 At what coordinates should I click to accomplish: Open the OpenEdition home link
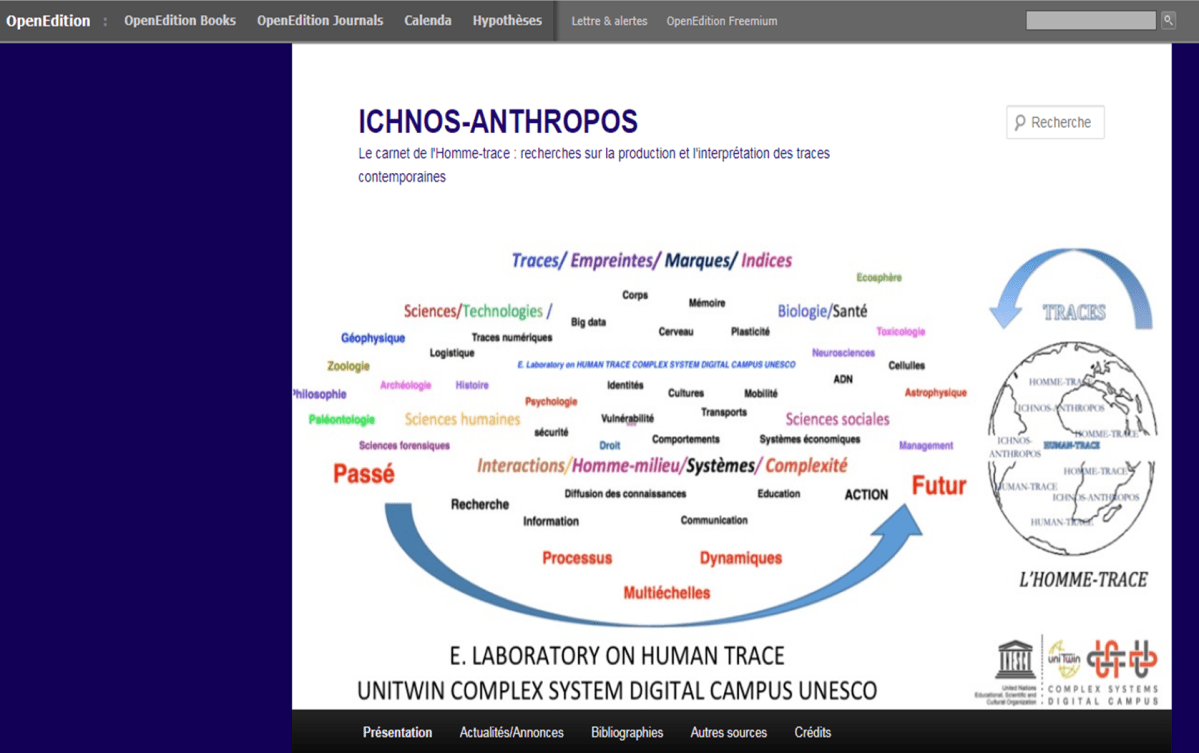(48, 21)
